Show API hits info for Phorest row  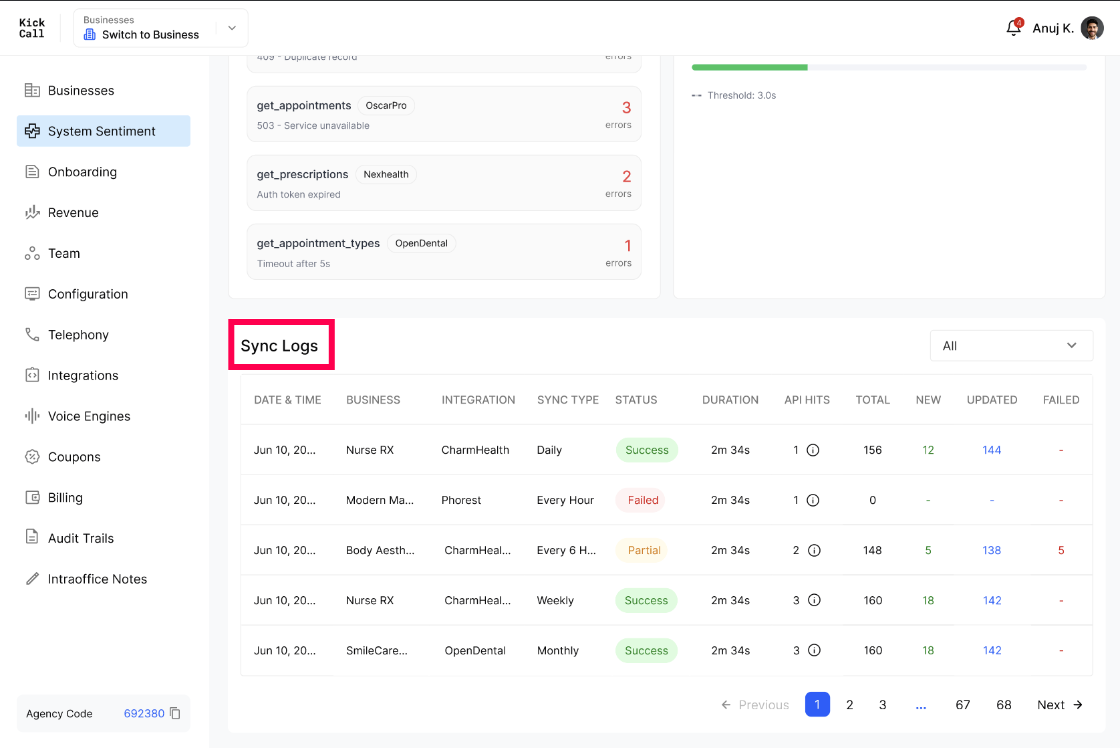[x=813, y=500]
